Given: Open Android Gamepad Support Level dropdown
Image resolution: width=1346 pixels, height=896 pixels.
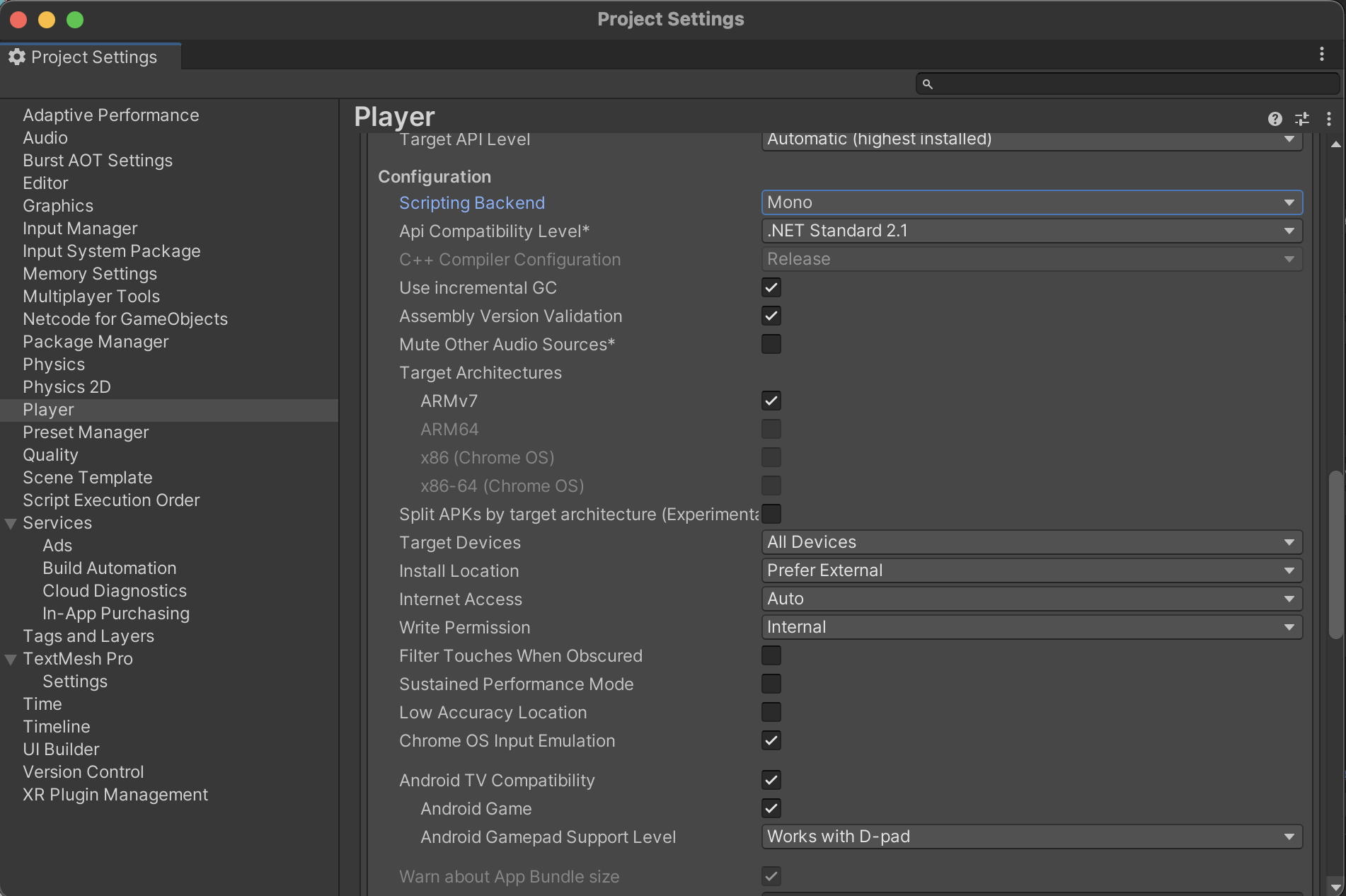Looking at the screenshot, I should click(1032, 837).
